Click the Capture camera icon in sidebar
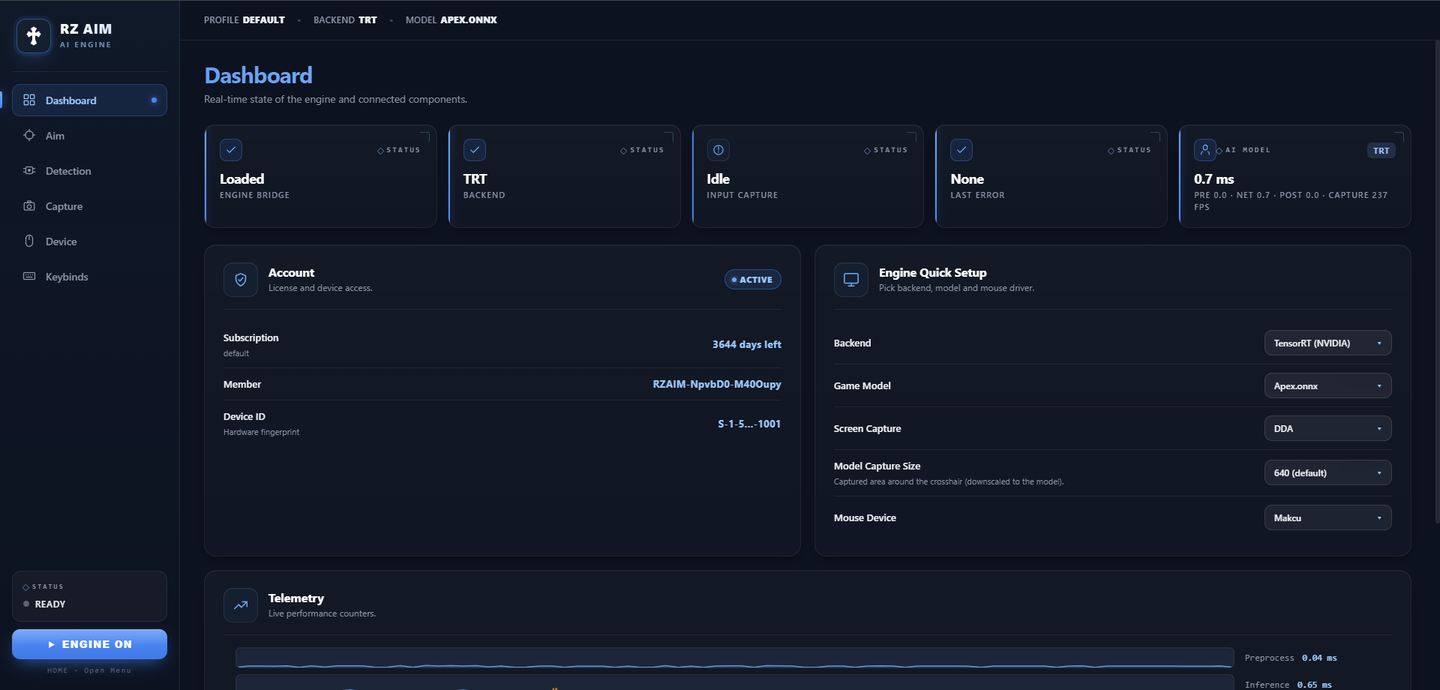The height and width of the screenshot is (690, 1440). 29,206
